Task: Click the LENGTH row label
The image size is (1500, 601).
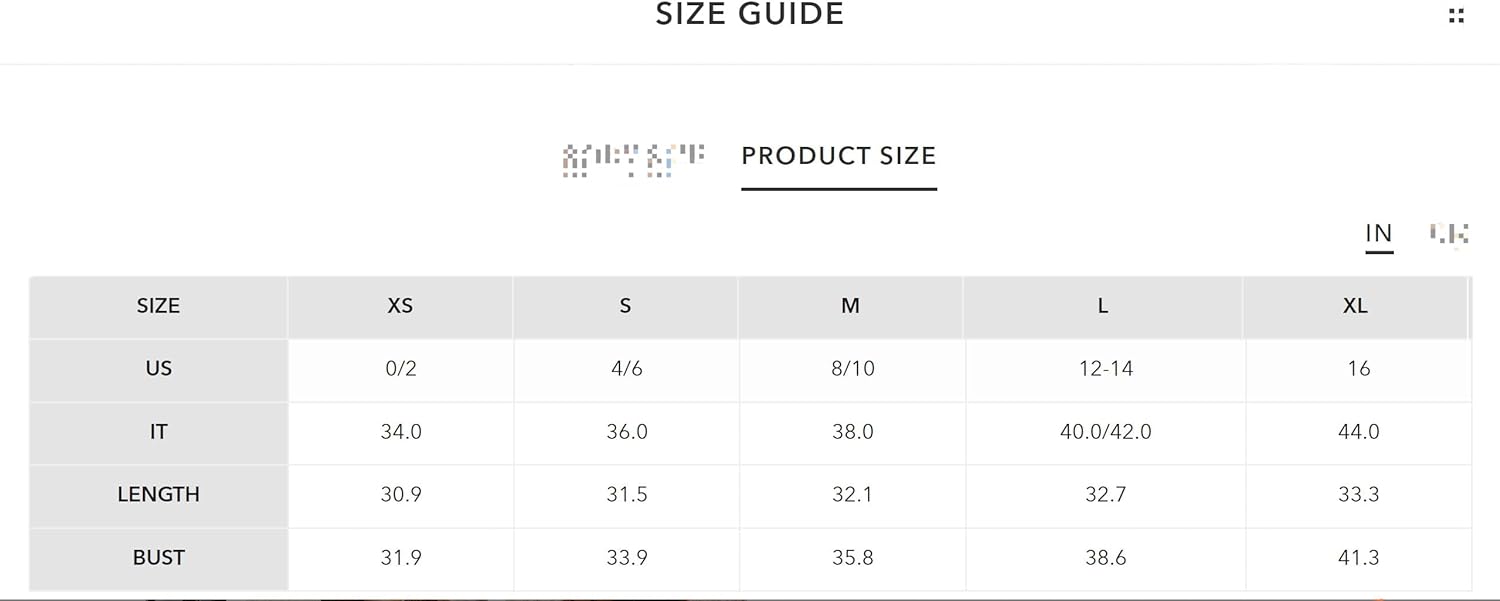Action: [x=158, y=495]
